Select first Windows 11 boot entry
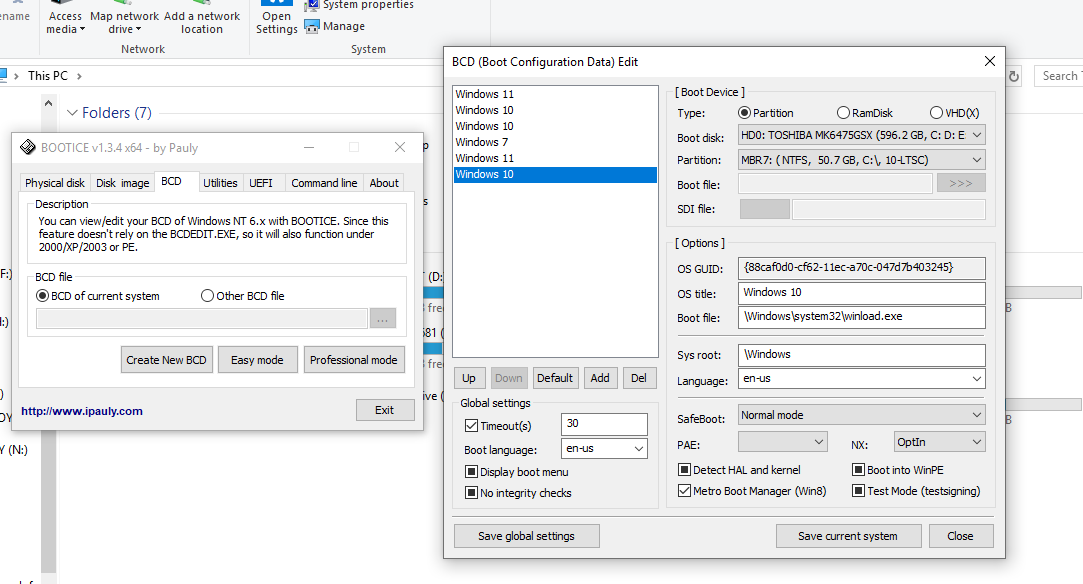Viewport: 1083px width, 584px height. 555,95
